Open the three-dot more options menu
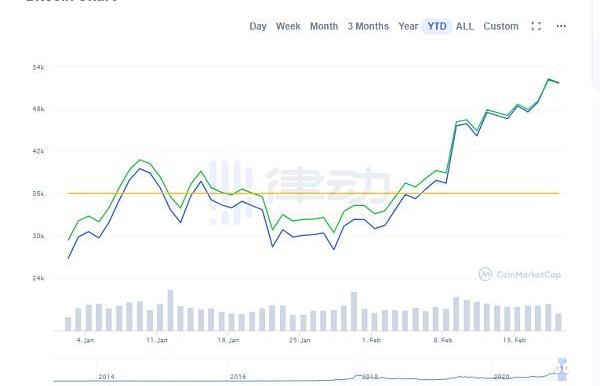This screenshot has height=386, width=600. pyautogui.click(x=561, y=26)
